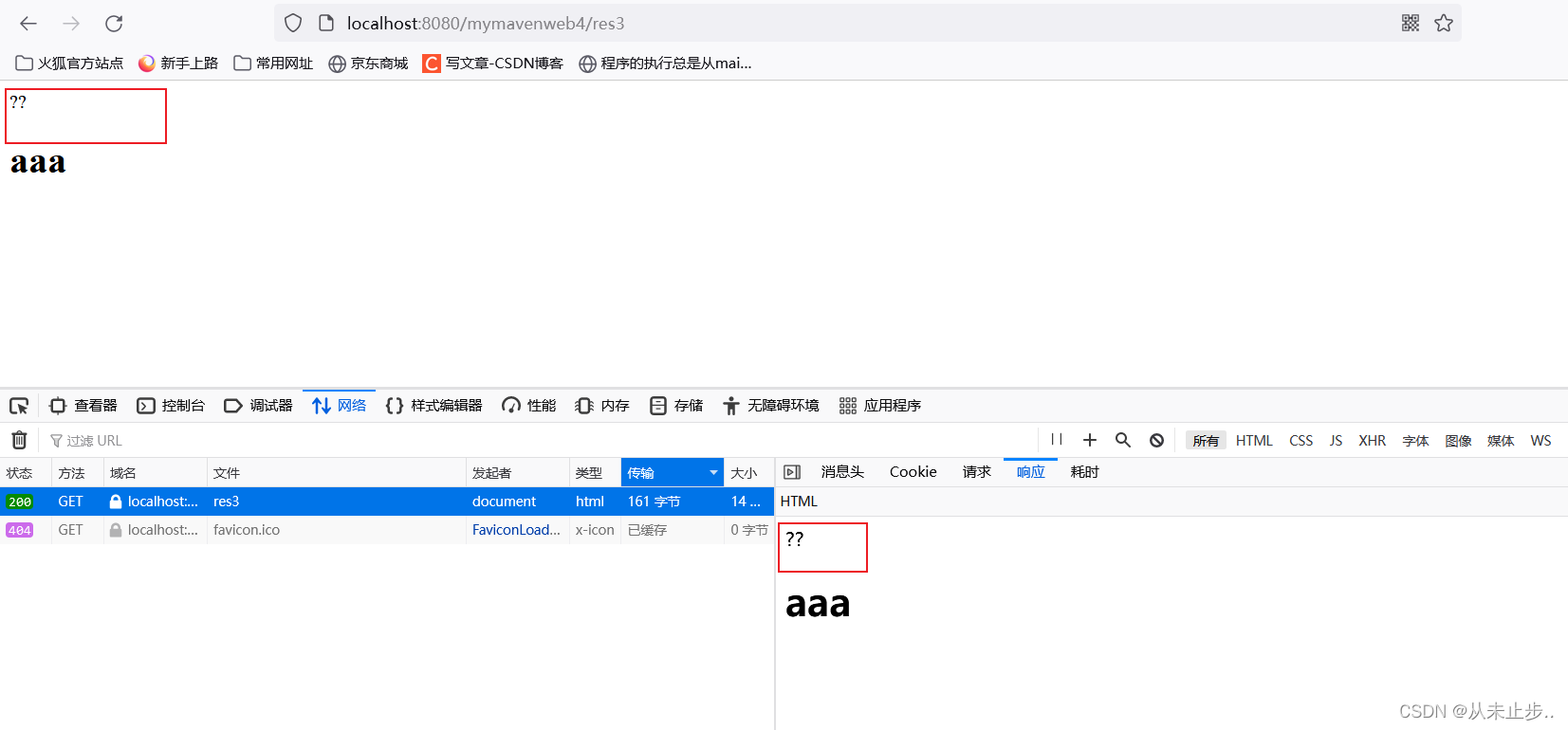
Task: Sort by 方法 column header
Action: tap(78, 473)
